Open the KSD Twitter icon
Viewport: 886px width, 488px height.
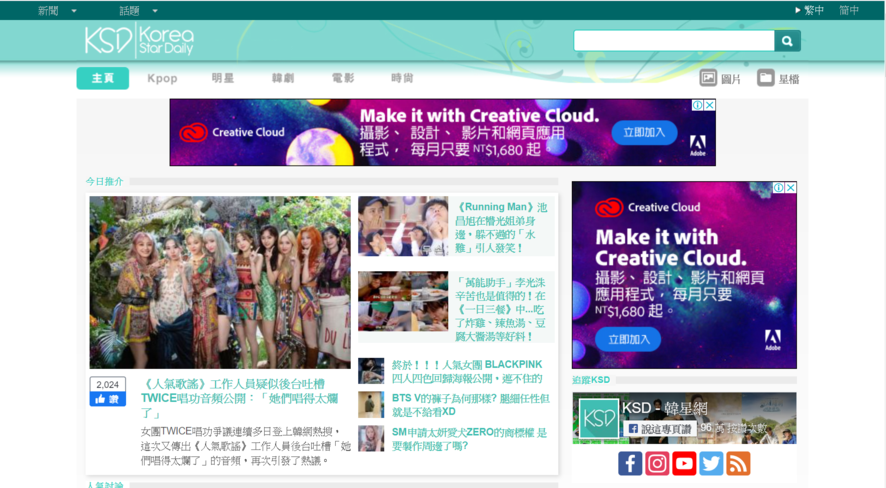point(711,464)
